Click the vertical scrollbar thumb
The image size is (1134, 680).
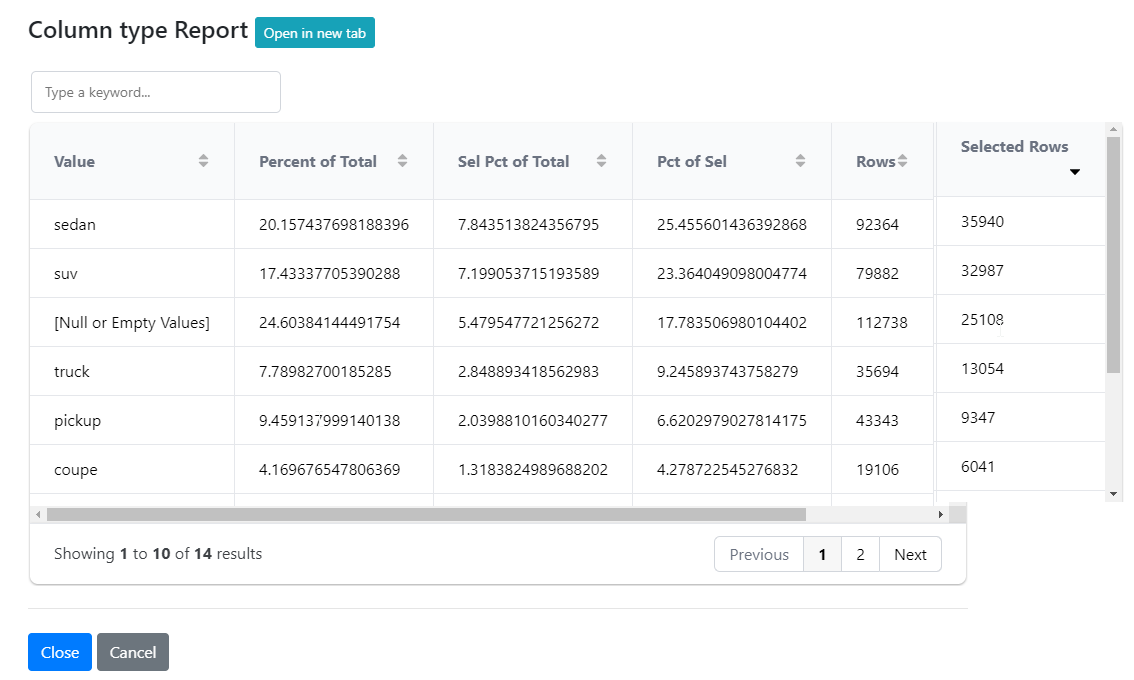pos(1114,255)
